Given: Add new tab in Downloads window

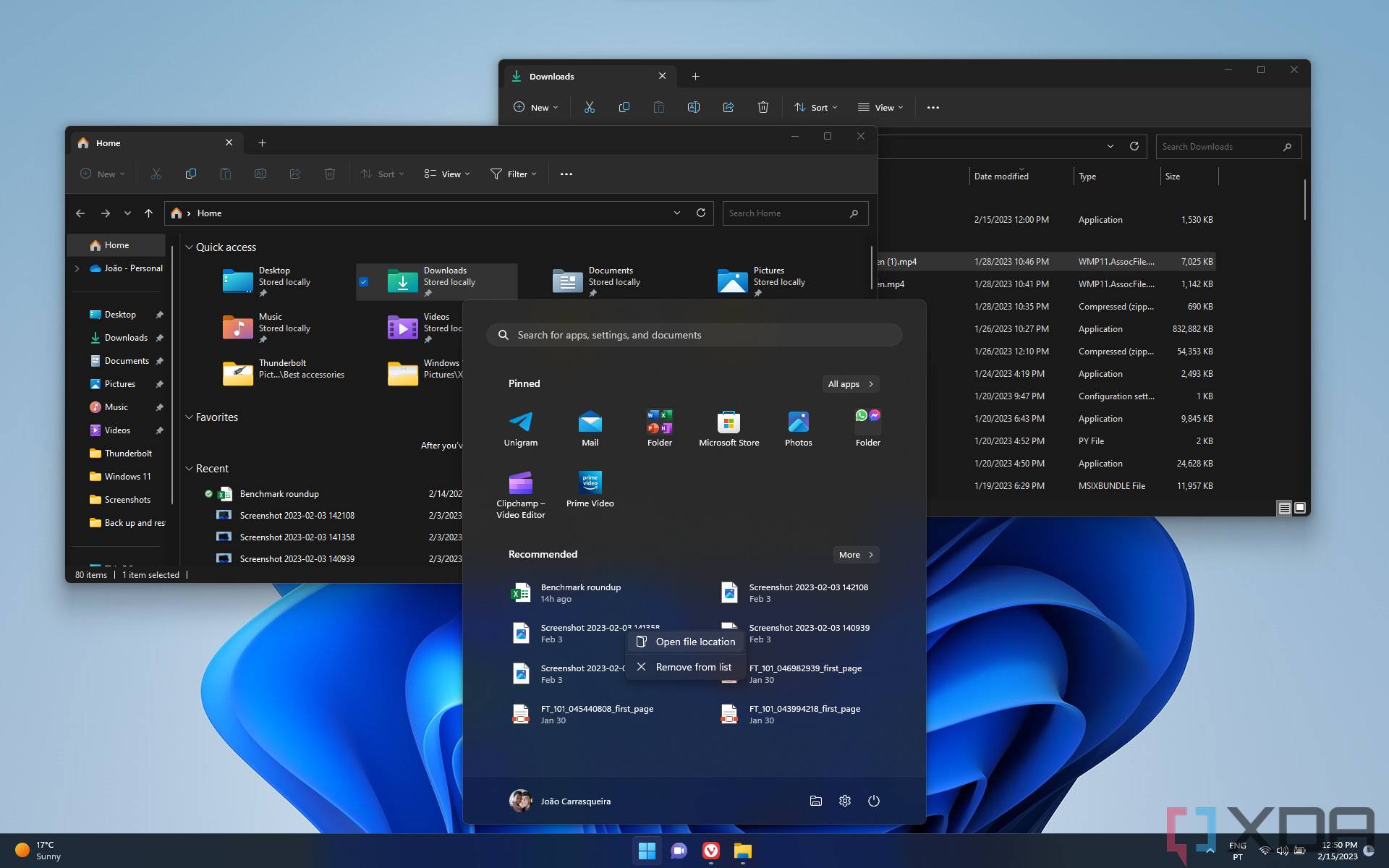Looking at the screenshot, I should click(695, 76).
